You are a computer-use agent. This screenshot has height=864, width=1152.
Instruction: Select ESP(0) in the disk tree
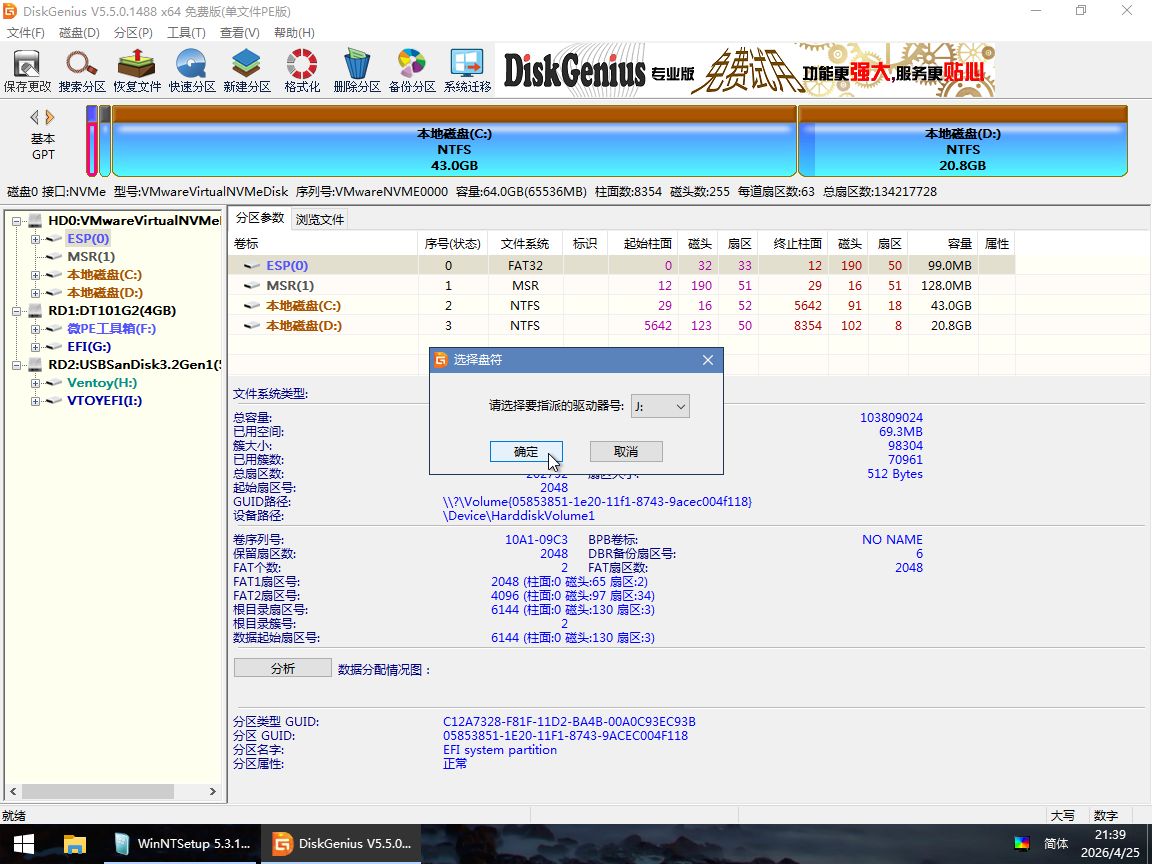pyautogui.click(x=88, y=238)
